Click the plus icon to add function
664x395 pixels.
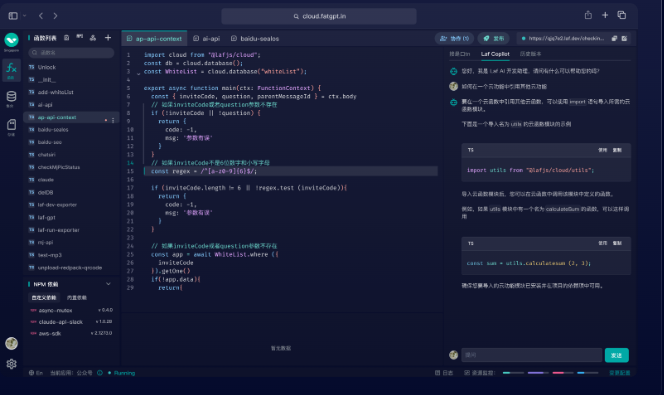tap(108, 38)
